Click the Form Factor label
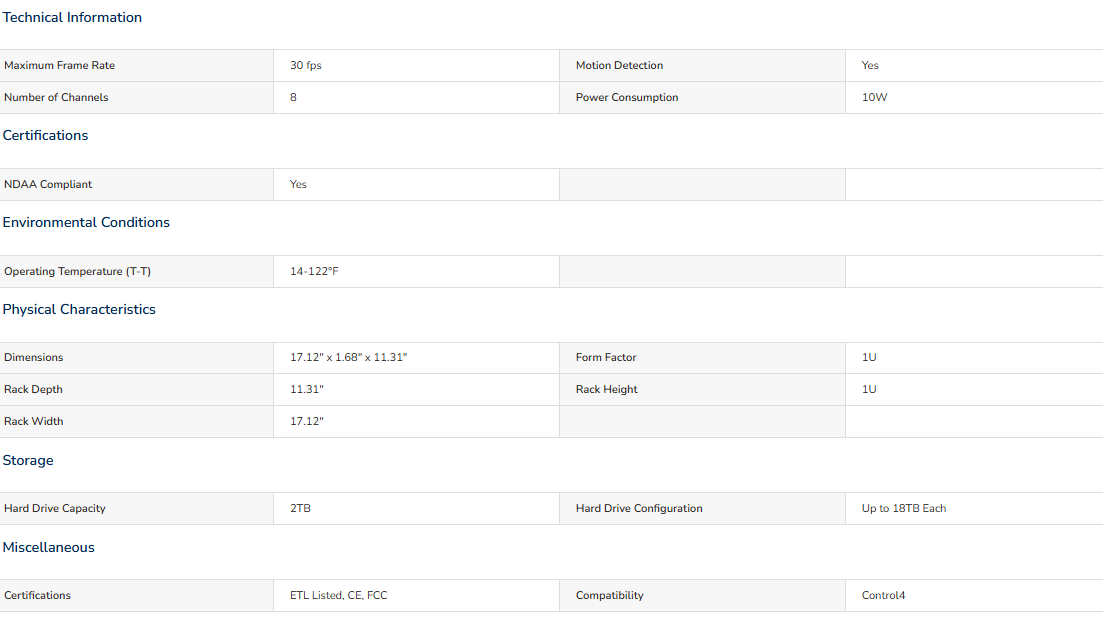Screen dimensions: 1103x619 pyautogui.click(x=606, y=357)
